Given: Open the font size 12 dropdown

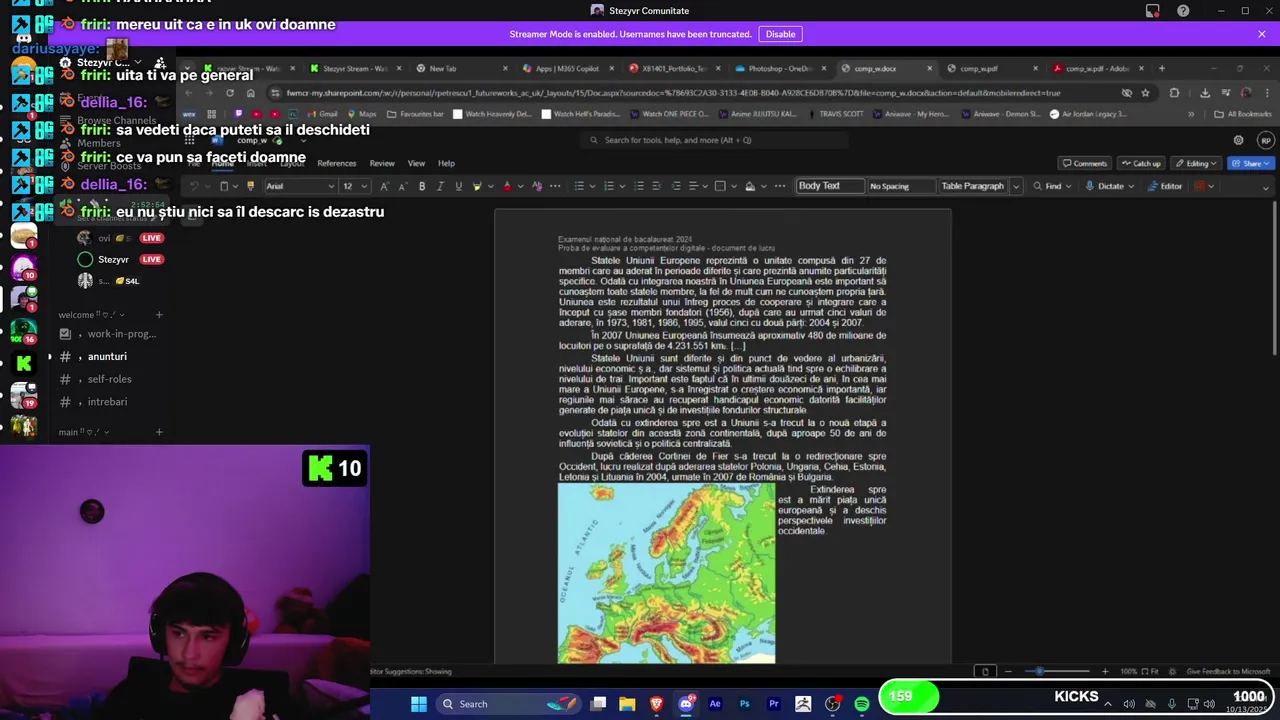Looking at the screenshot, I should [354, 186].
